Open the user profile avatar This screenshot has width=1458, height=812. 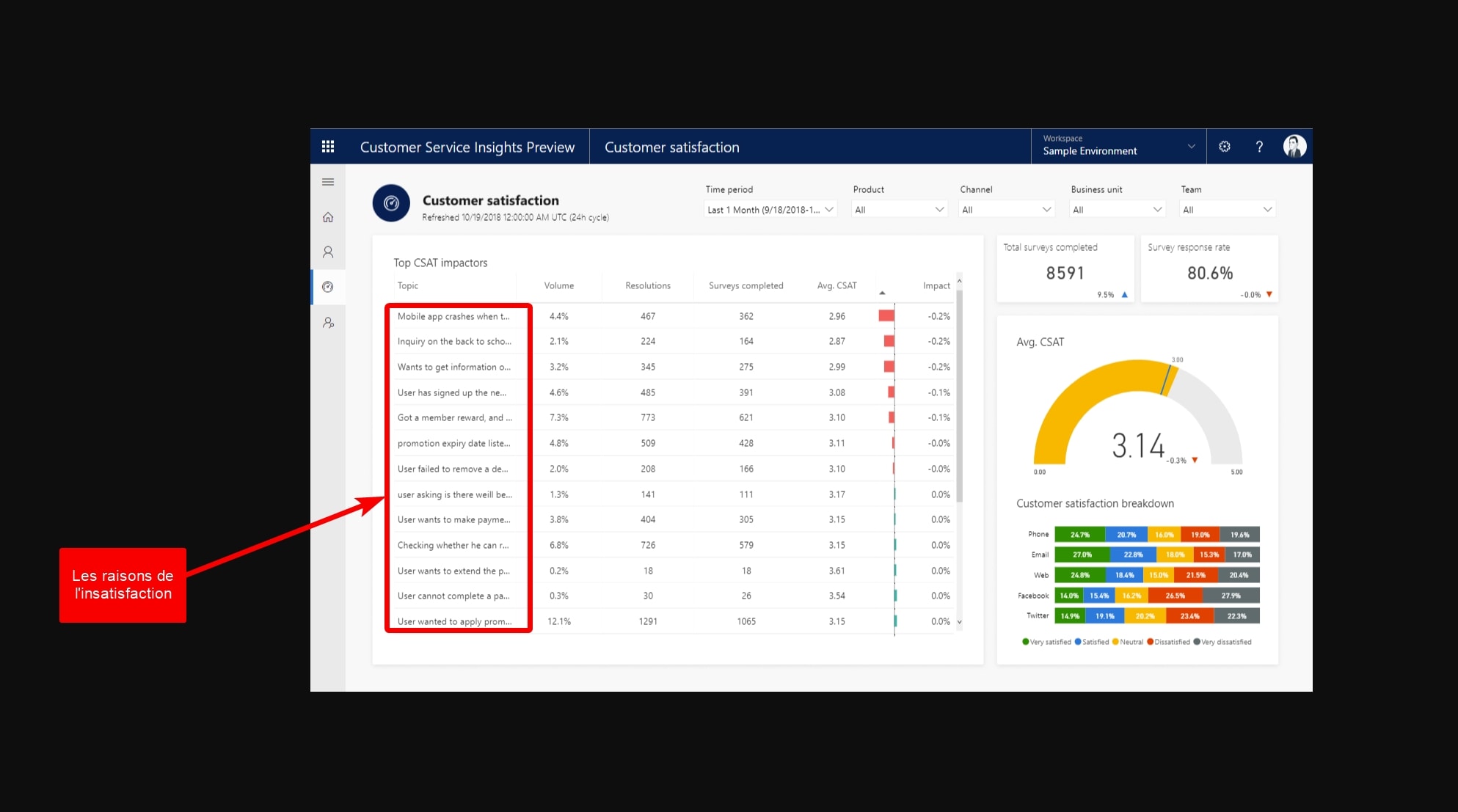(1294, 147)
